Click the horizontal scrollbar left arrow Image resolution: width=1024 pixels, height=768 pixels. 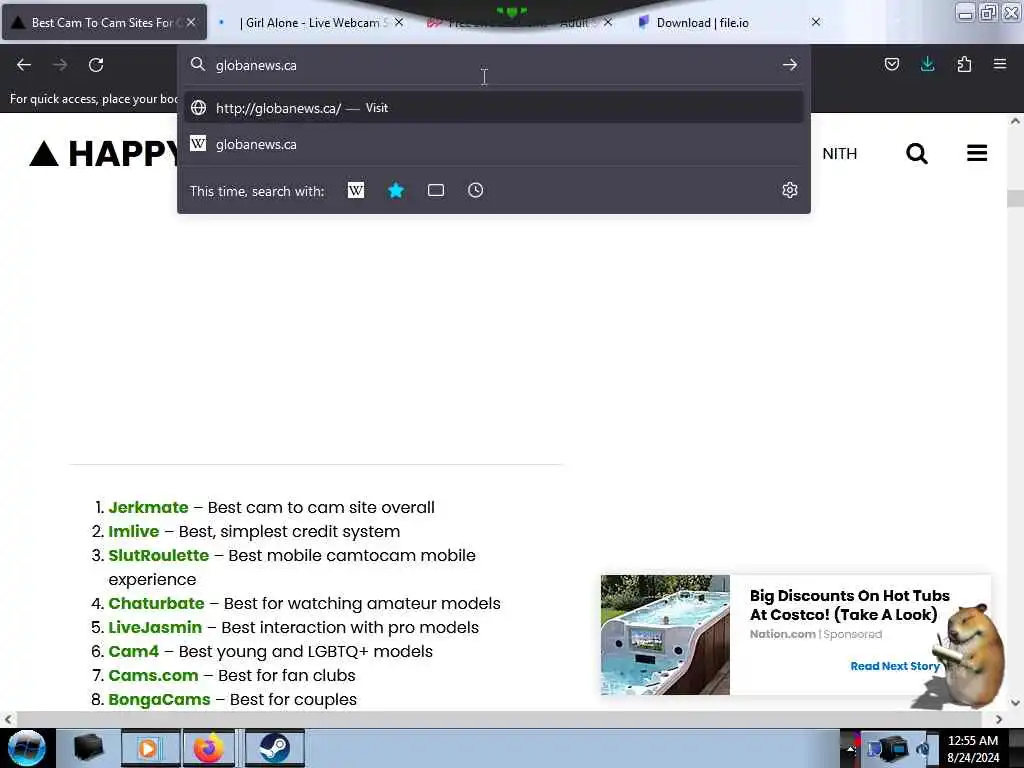(7, 719)
